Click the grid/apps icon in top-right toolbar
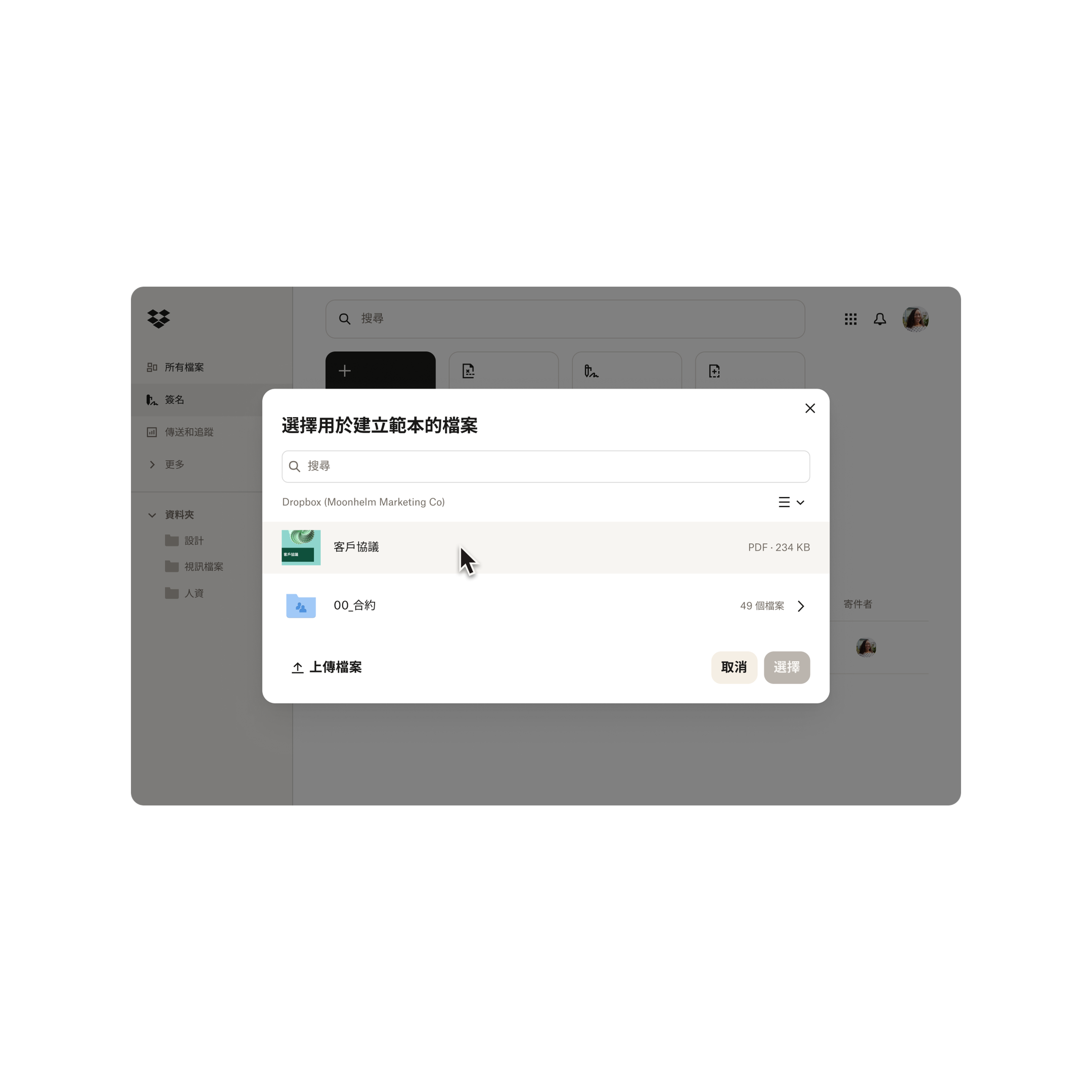 pyautogui.click(x=850, y=319)
